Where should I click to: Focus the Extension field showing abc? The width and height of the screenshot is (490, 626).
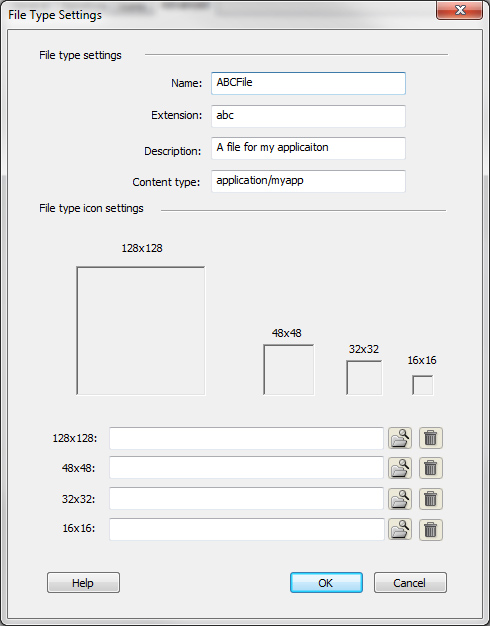(x=308, y=116)
